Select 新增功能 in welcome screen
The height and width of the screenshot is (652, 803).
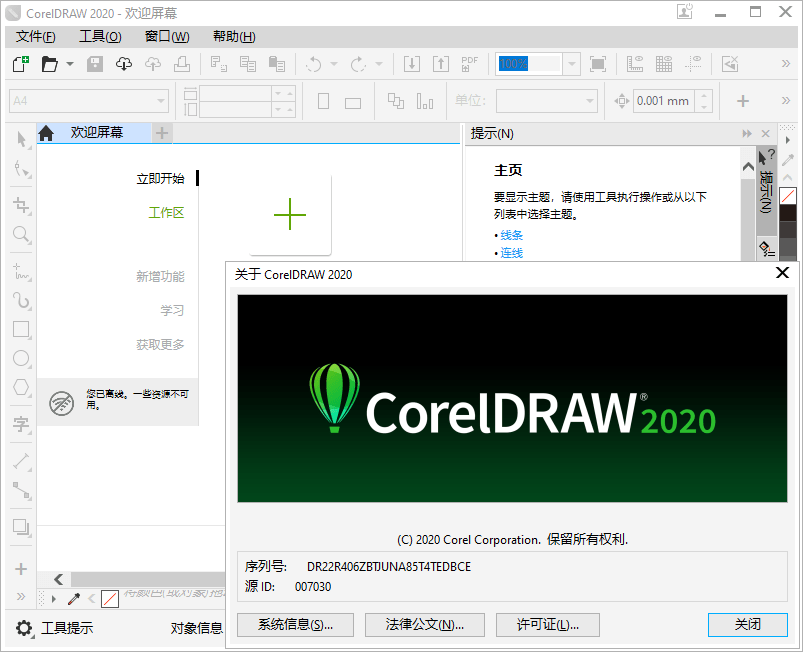pyautogui.click(x=160, y=277)
